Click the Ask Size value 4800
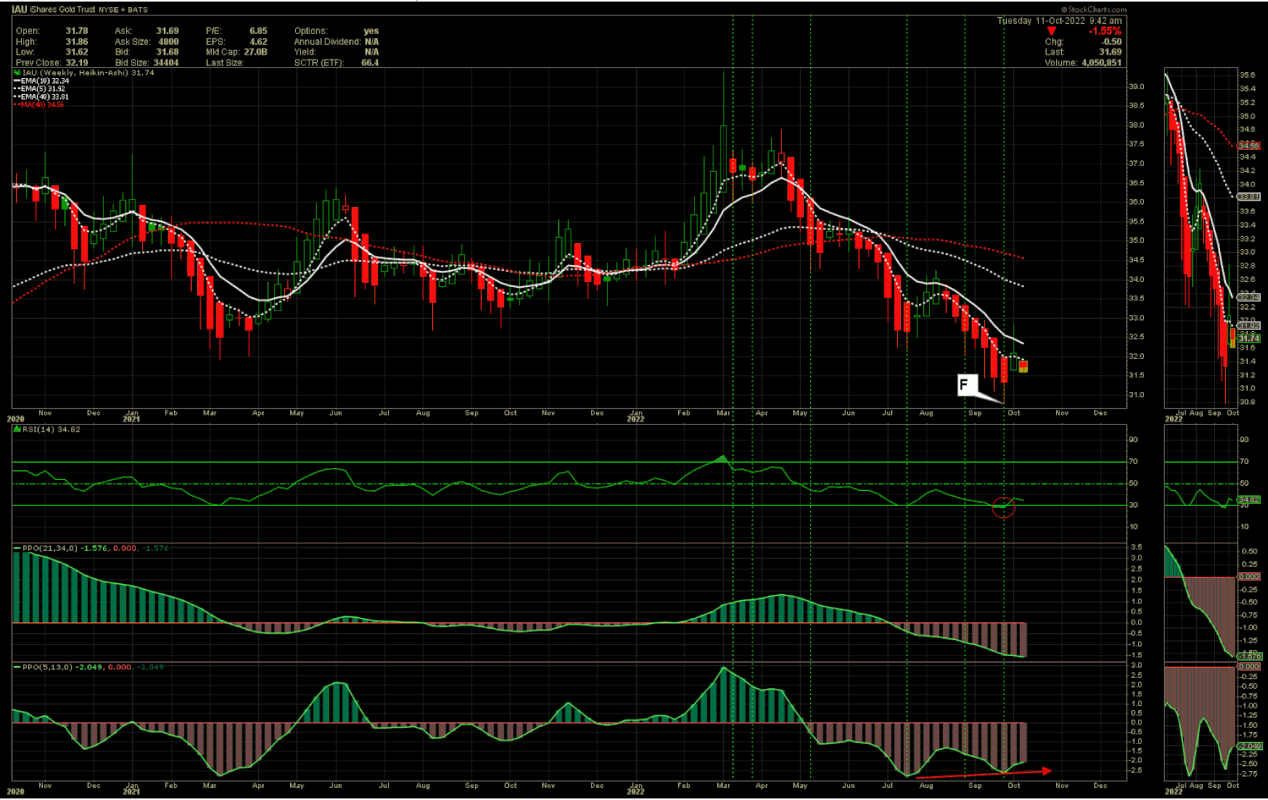This screenshot has height=800, width=1268. [x=168, y=42]
